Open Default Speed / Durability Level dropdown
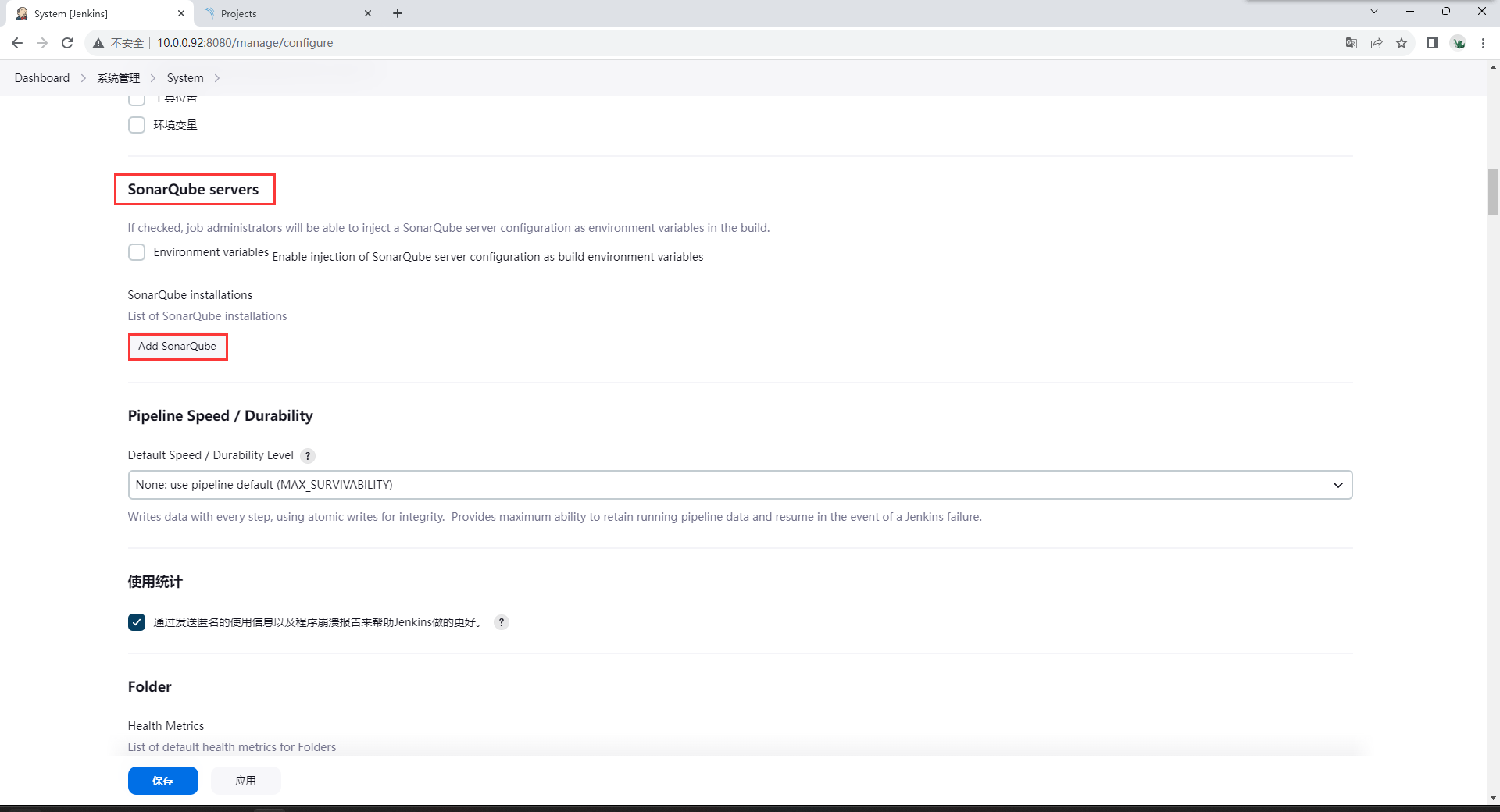The height and width of the screenshot is (812, 1500). click(x=740, y=485)
